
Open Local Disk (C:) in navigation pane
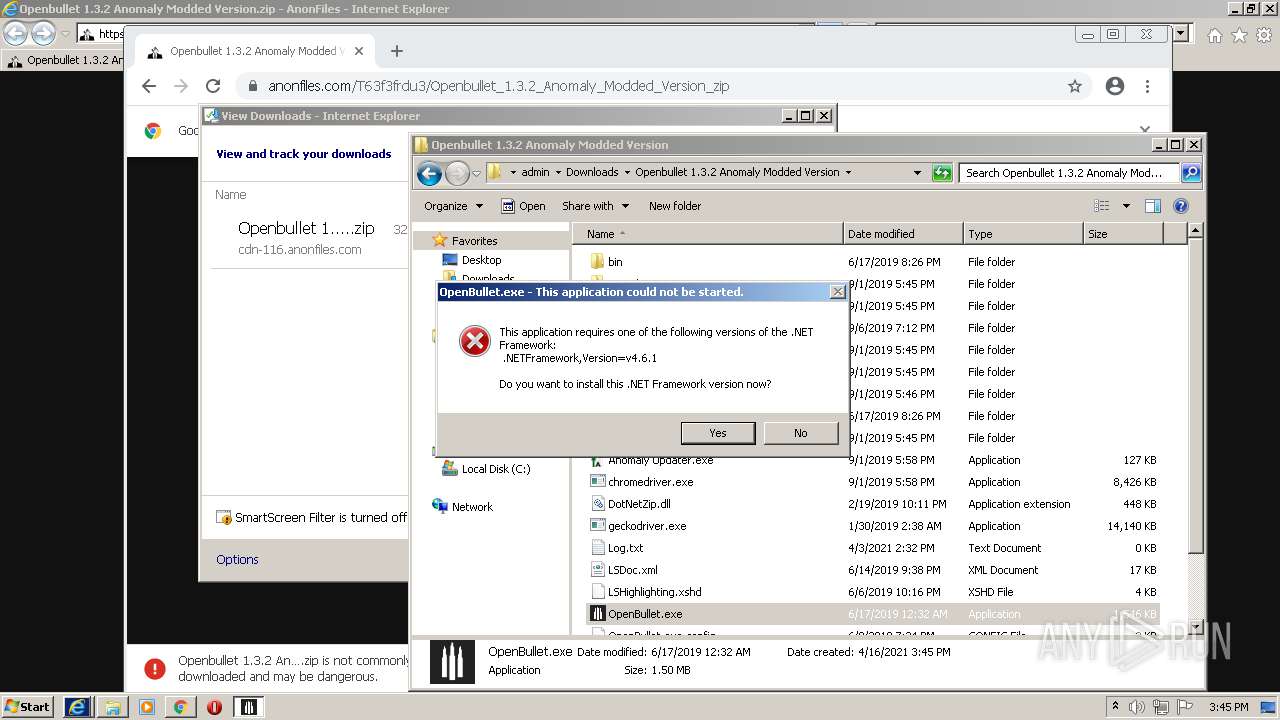click(496, 469)
